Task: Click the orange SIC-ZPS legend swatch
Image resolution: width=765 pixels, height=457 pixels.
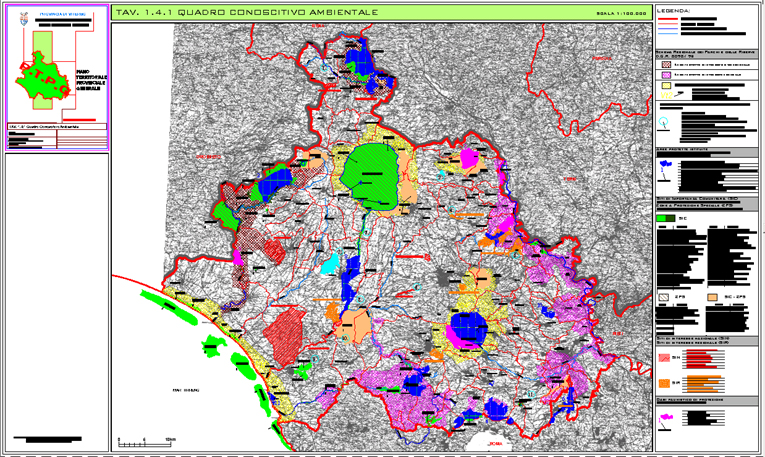Action: (712, 297)
